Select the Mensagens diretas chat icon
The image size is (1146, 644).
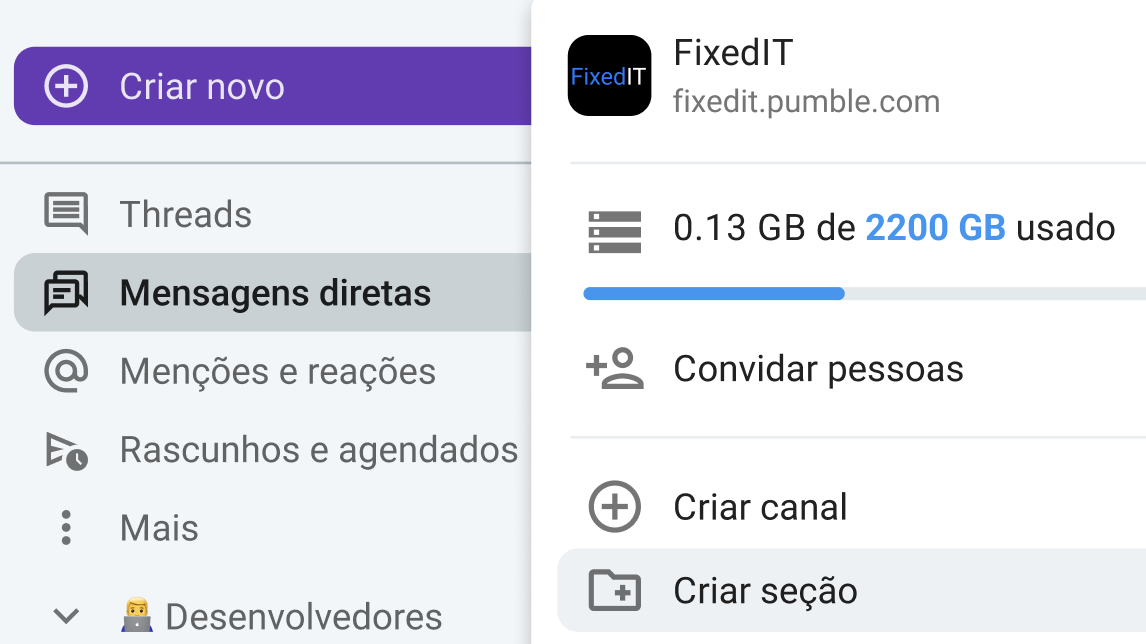click(66, 293)
